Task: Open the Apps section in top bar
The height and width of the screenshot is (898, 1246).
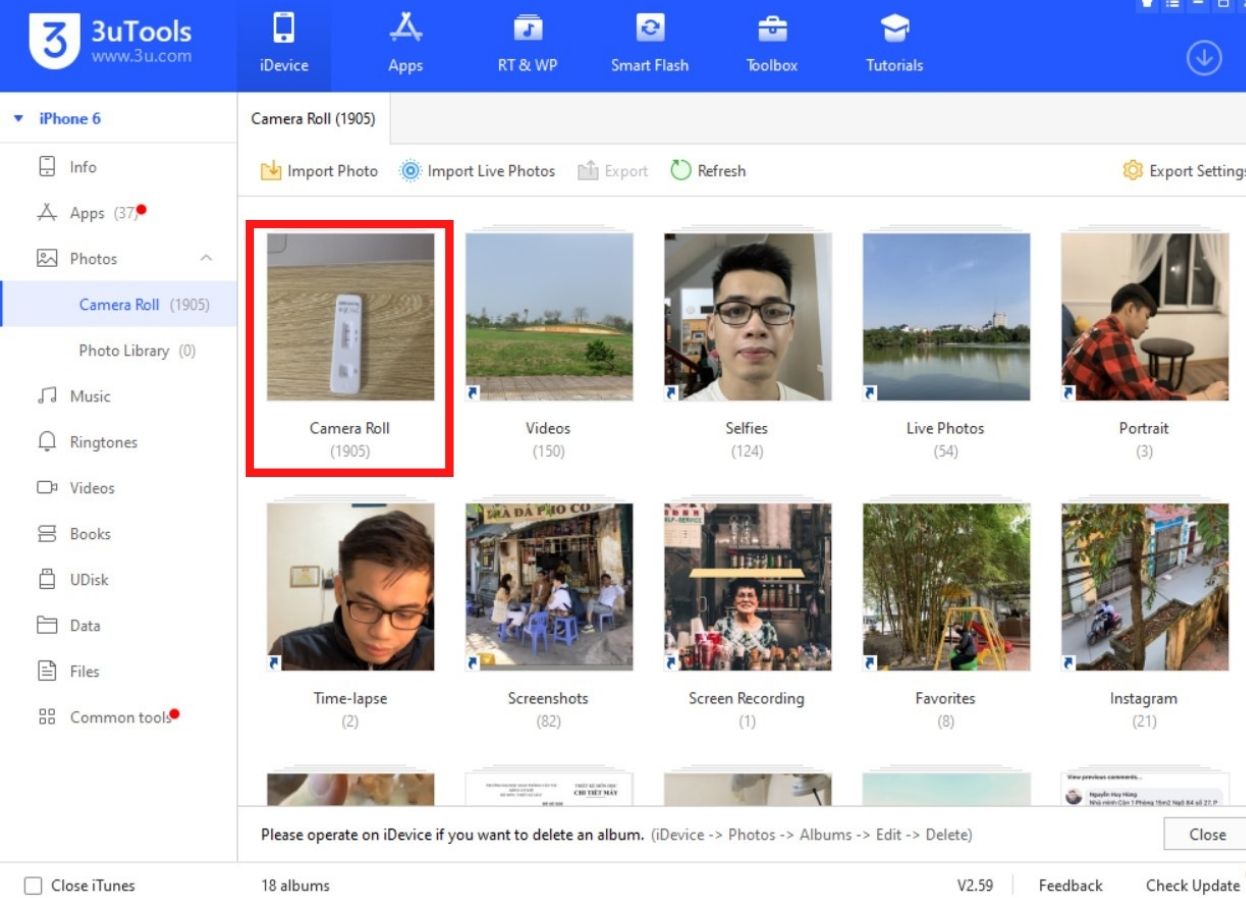Action: (406, 45)
